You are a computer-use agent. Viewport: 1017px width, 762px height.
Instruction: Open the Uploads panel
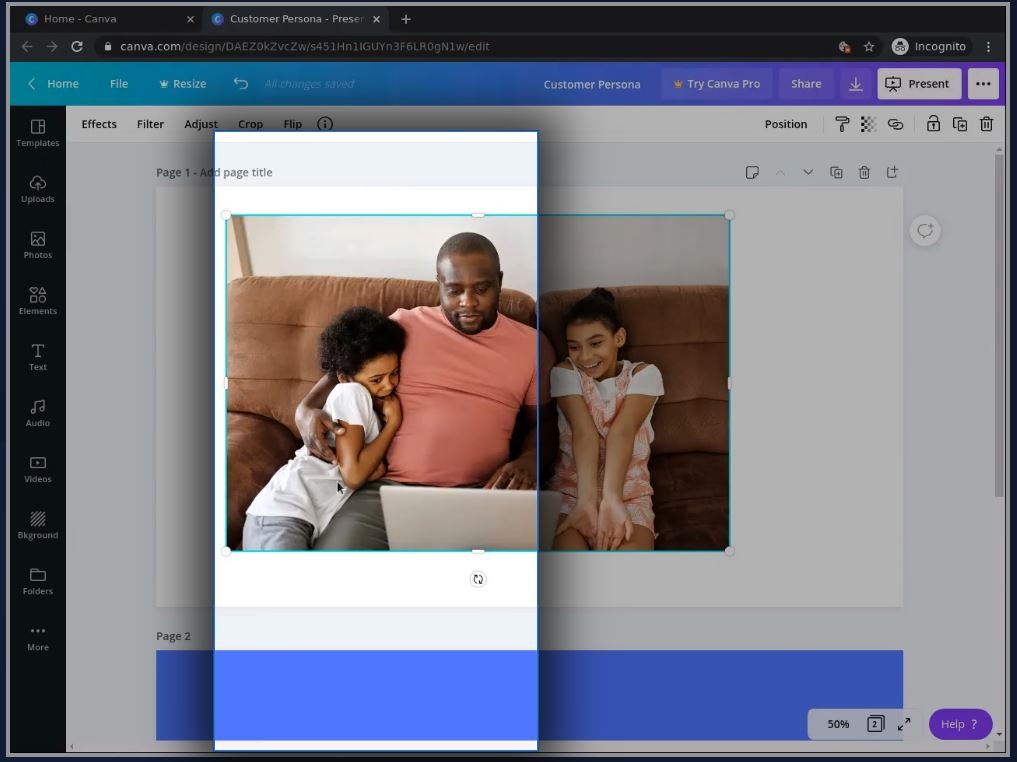click(38, 189)
